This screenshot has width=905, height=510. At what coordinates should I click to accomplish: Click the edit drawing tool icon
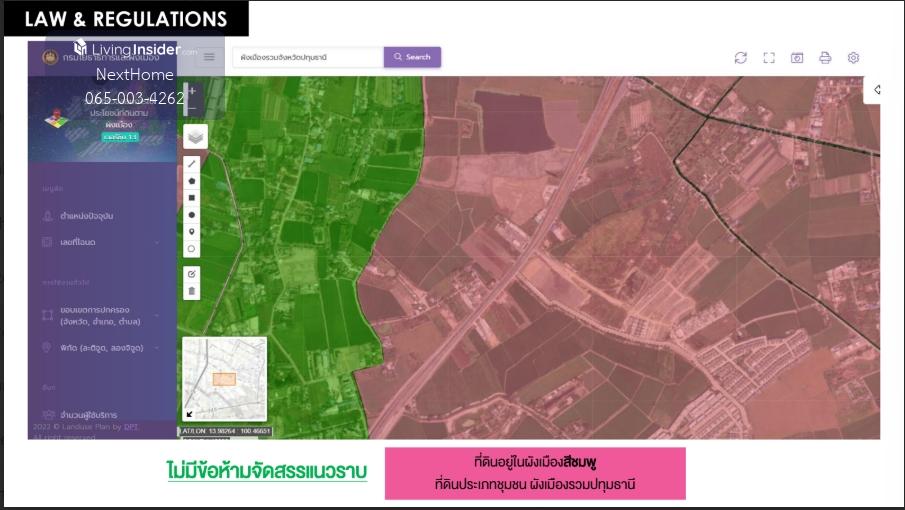point(192,273)
